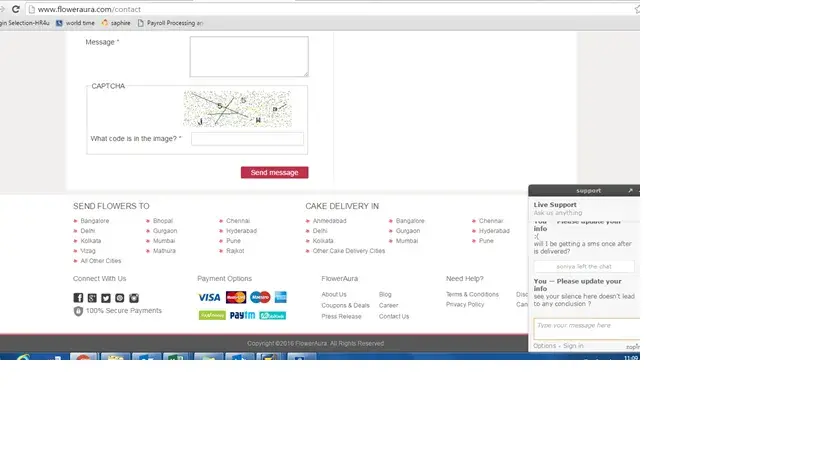Click the American Express payment logo
The height and width of the screenshot is (460, 819).
click(x=280, y=297)
